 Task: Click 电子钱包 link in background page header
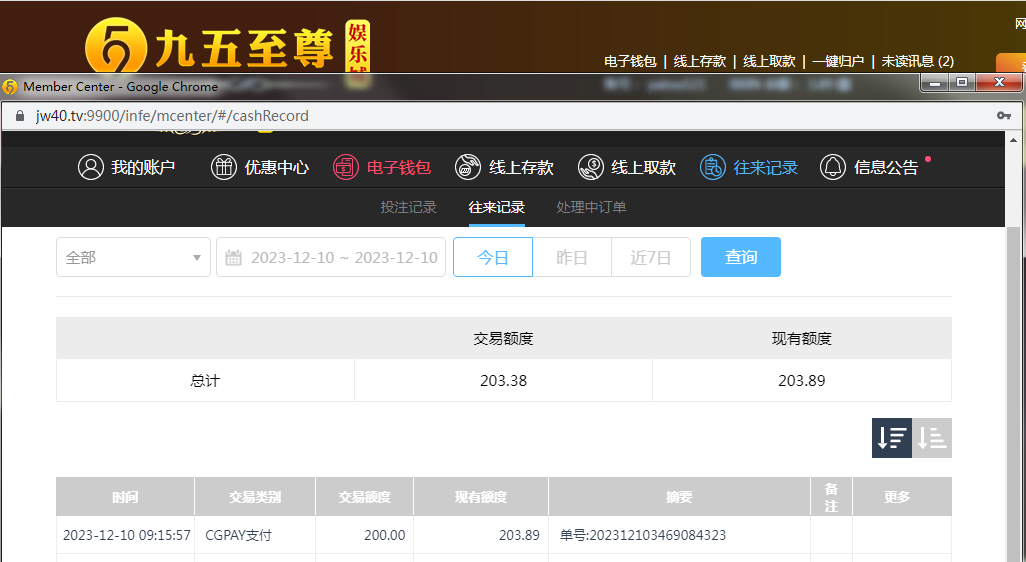point(630,61)
